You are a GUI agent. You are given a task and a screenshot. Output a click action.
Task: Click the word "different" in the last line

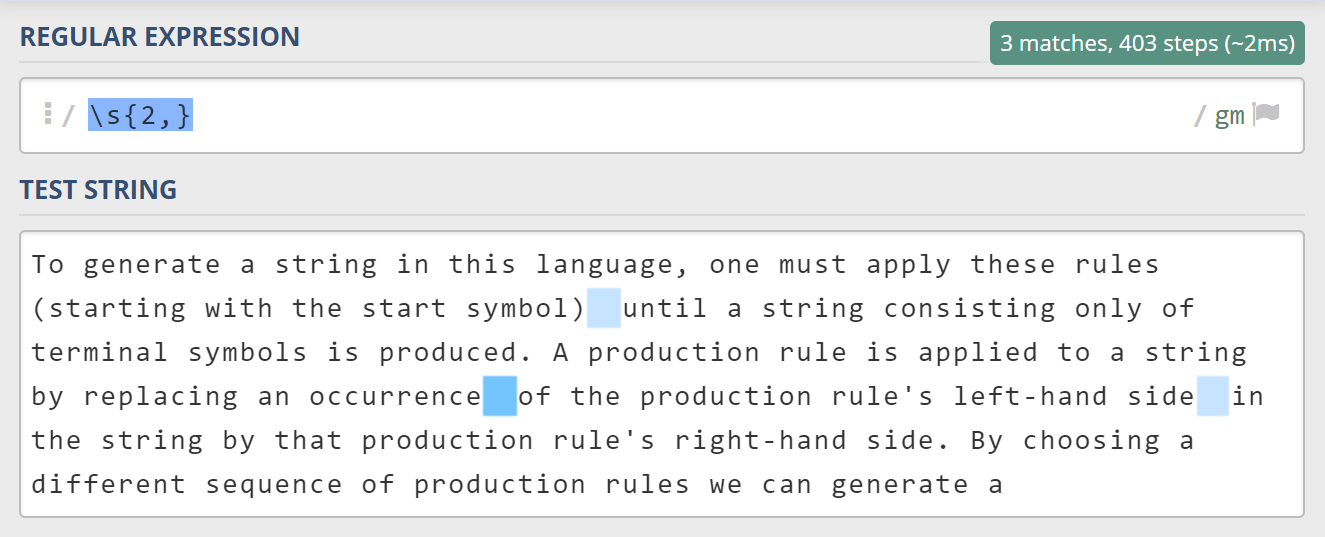point(108,485)
